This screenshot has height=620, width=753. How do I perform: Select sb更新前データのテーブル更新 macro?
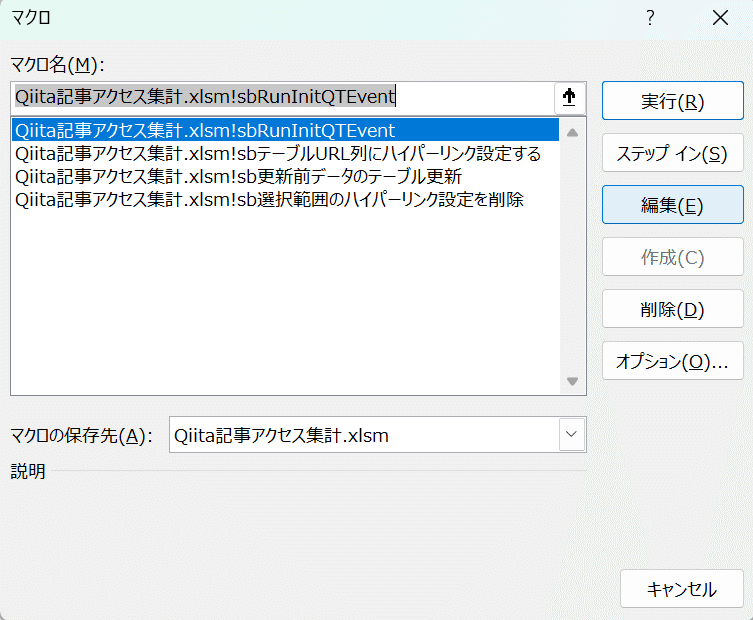click(x=285, y=176)
